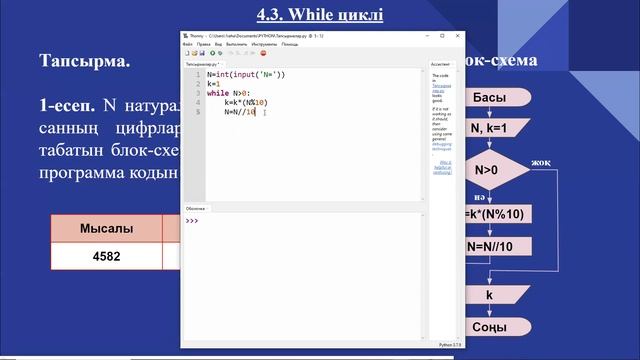The image size is (640, 360).
Task: Open the Тапсырмалар.py link in Assistant panel
Action: click(x=442, y=88)
